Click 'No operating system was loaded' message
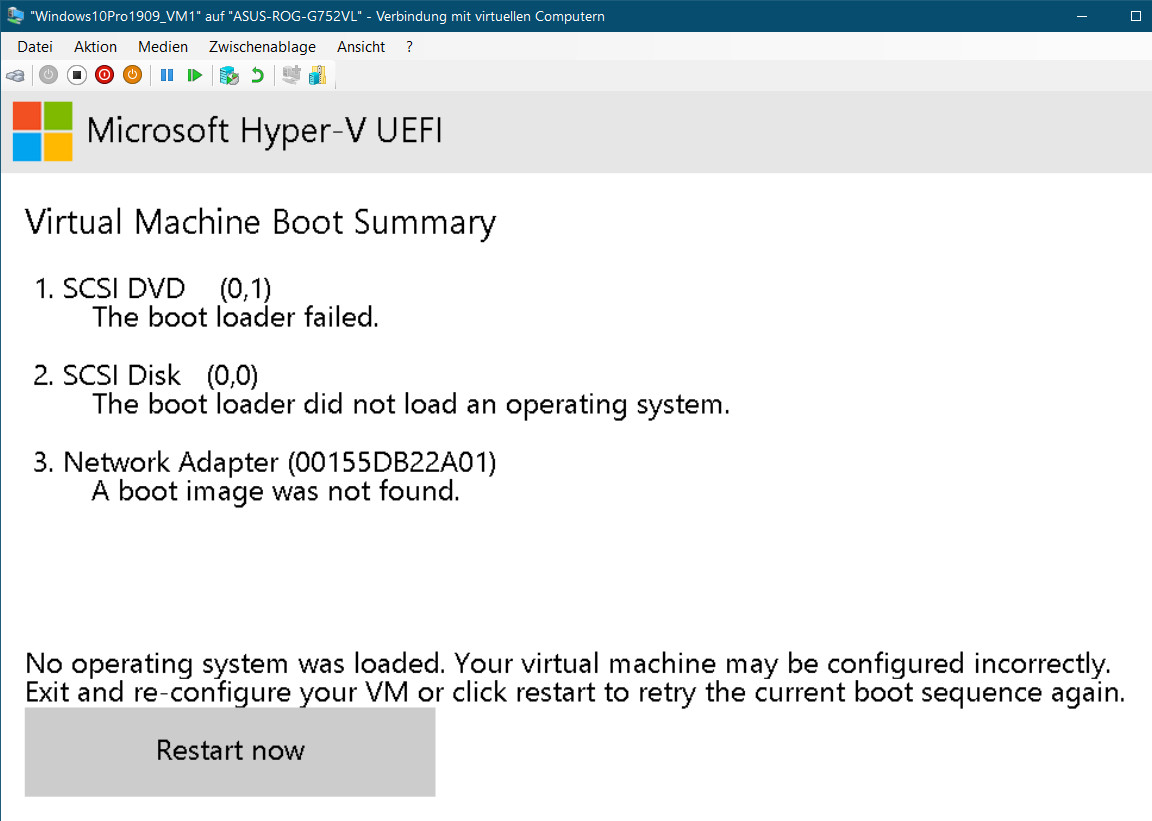1152x821 pixels. [235, 664]
